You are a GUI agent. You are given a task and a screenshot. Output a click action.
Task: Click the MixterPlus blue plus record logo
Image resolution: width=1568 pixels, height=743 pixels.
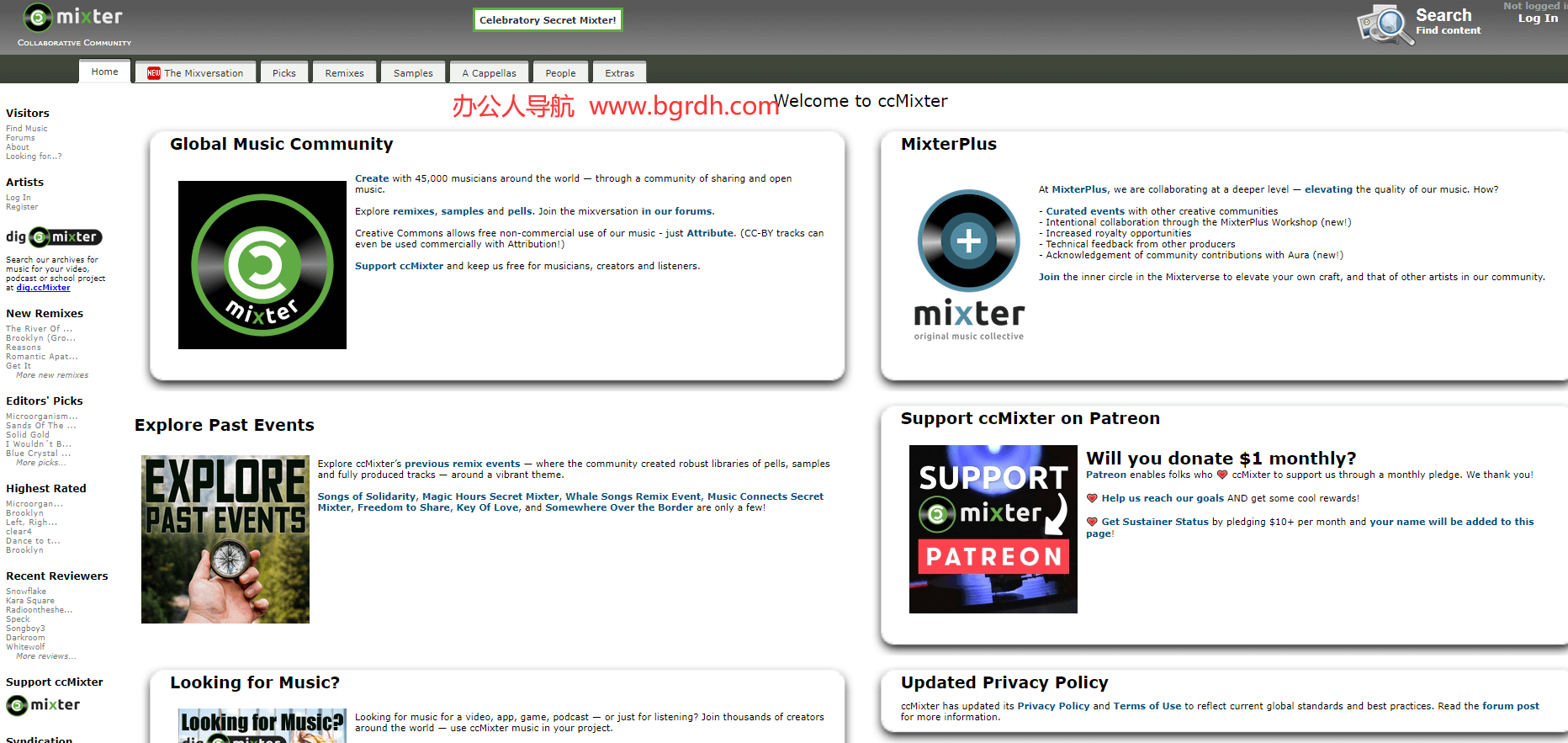tap(969, 241)
